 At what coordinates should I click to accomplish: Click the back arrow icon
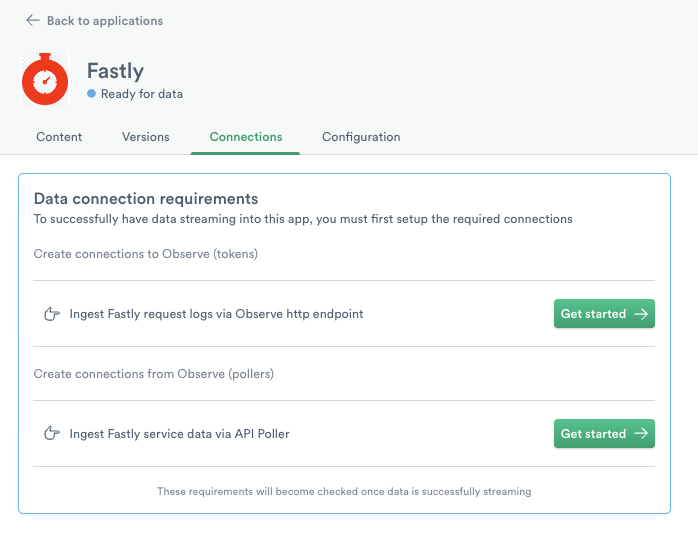(x=33, y=20)
